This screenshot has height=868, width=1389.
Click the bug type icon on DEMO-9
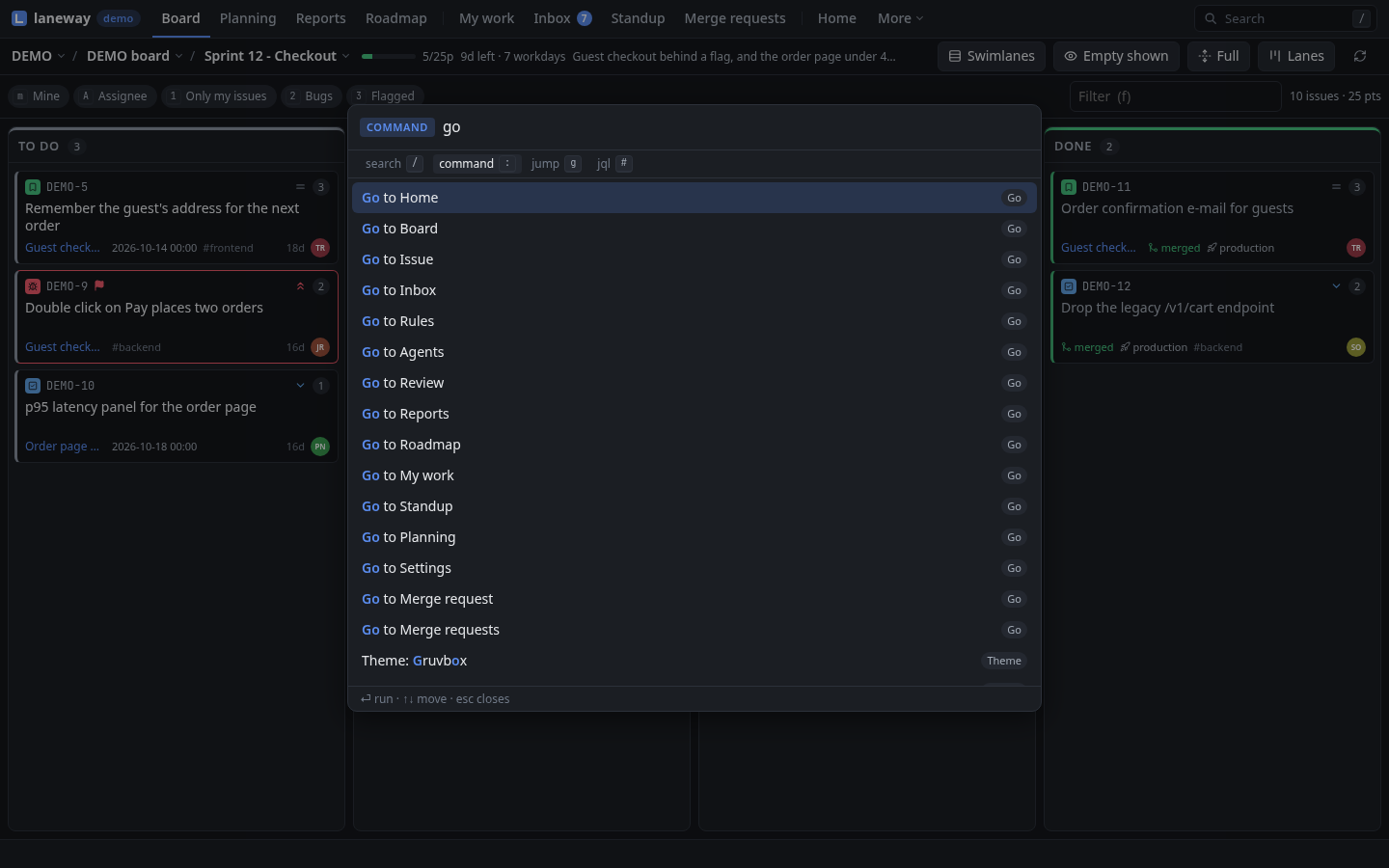click(x=33, y=286)
